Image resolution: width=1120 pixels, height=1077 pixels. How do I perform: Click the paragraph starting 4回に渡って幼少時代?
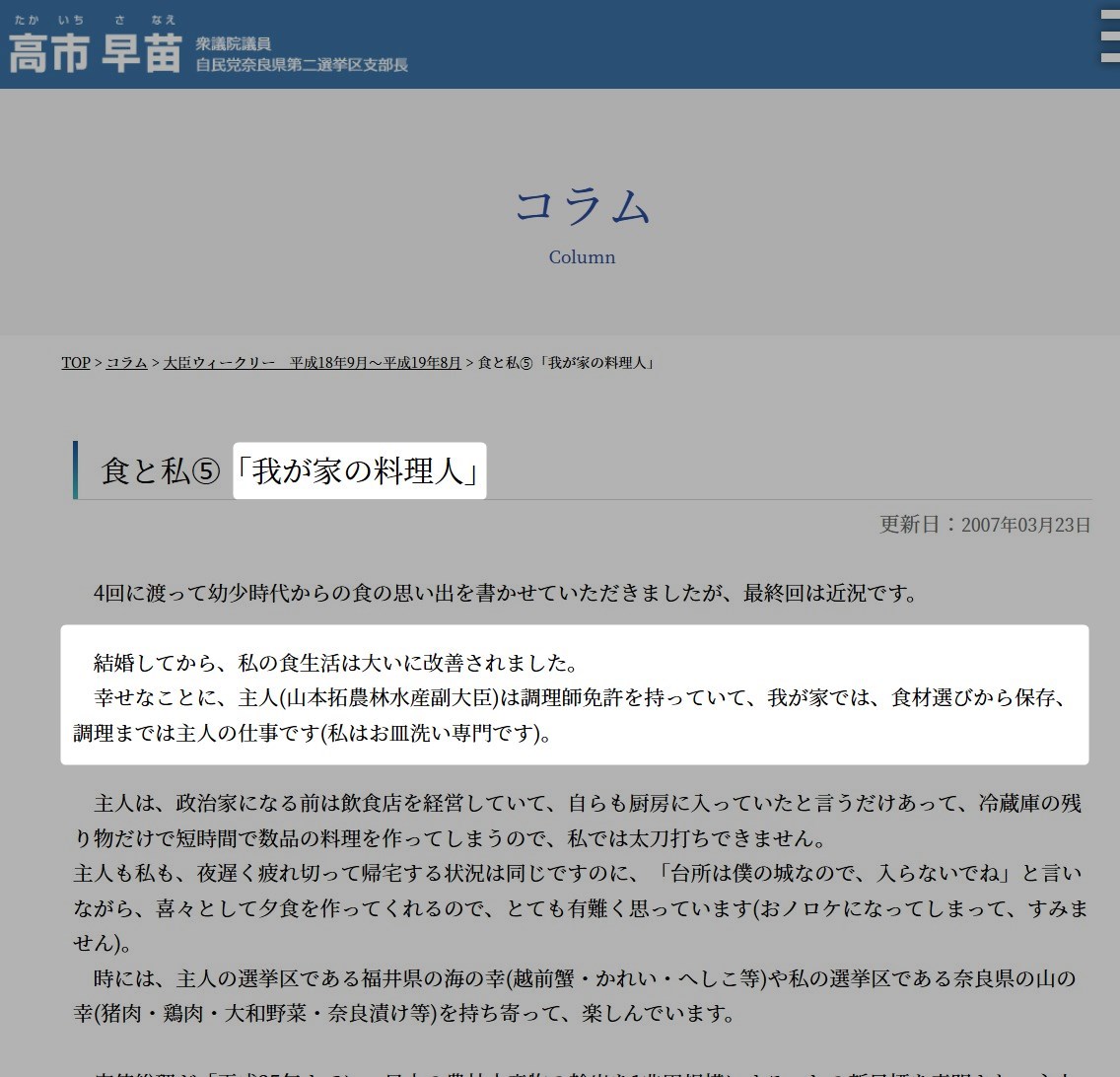(506, 593)
